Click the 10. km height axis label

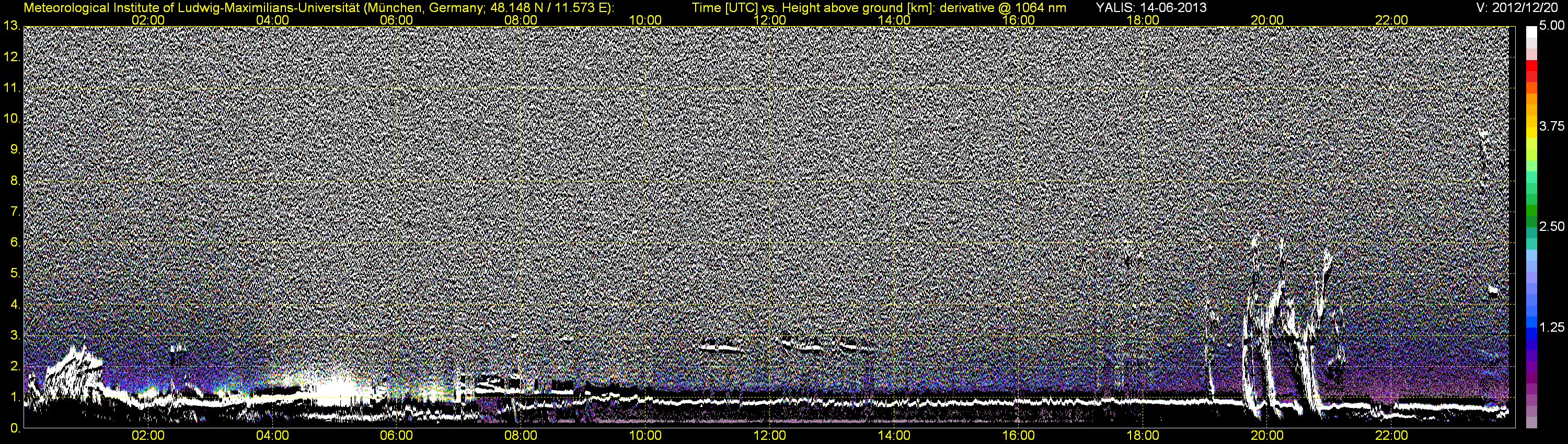coord(11,119)
